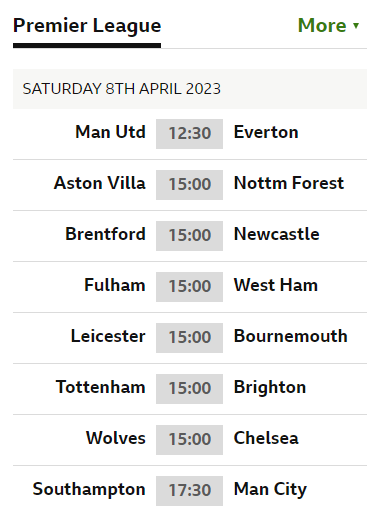Click the Wolves v Chelsea kick-off time
Viewport: 390px width, 522px height.
click(x=189, y=440)
